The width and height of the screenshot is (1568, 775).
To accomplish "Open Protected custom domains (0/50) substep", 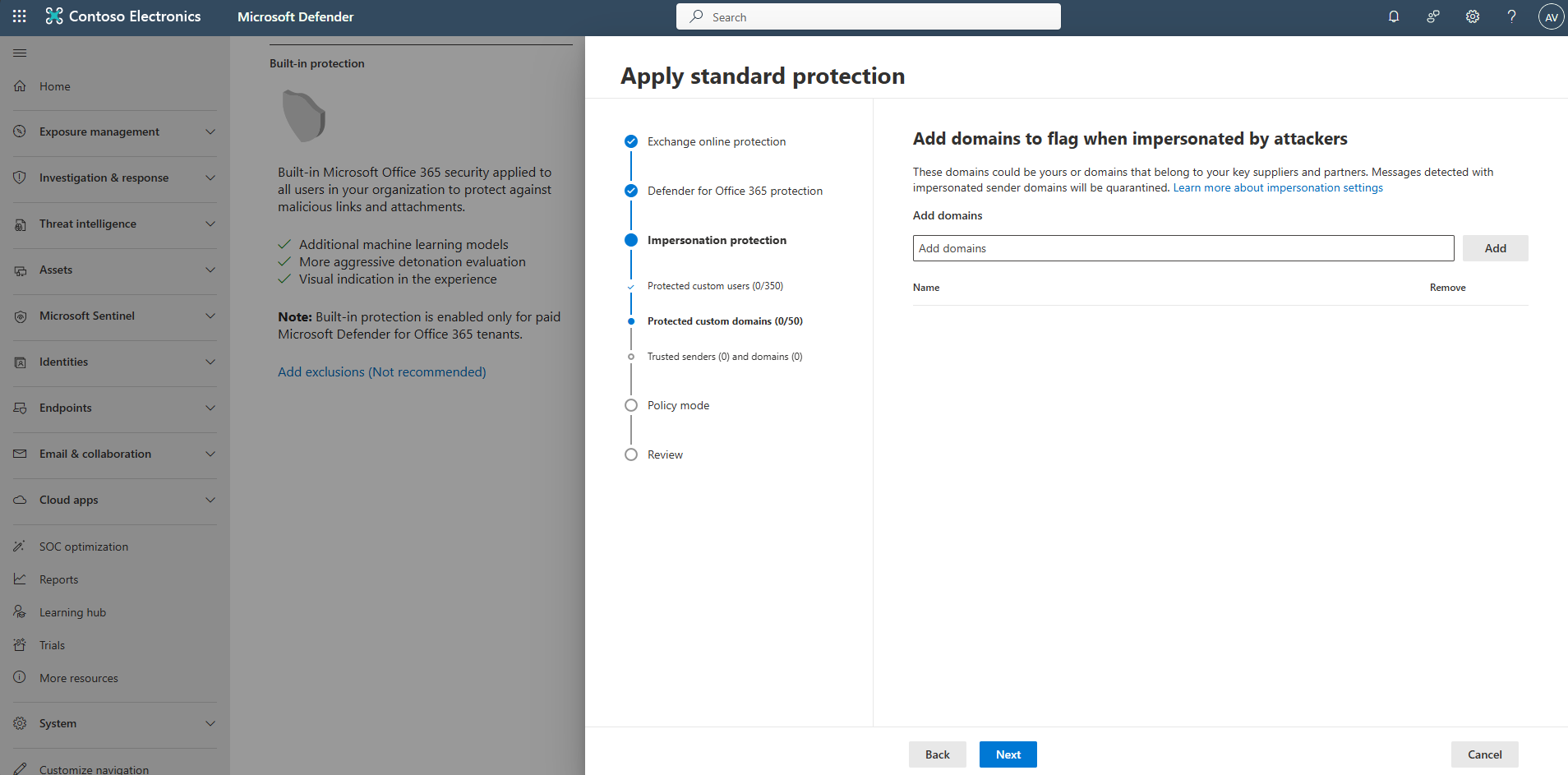I will click(725, 321).
